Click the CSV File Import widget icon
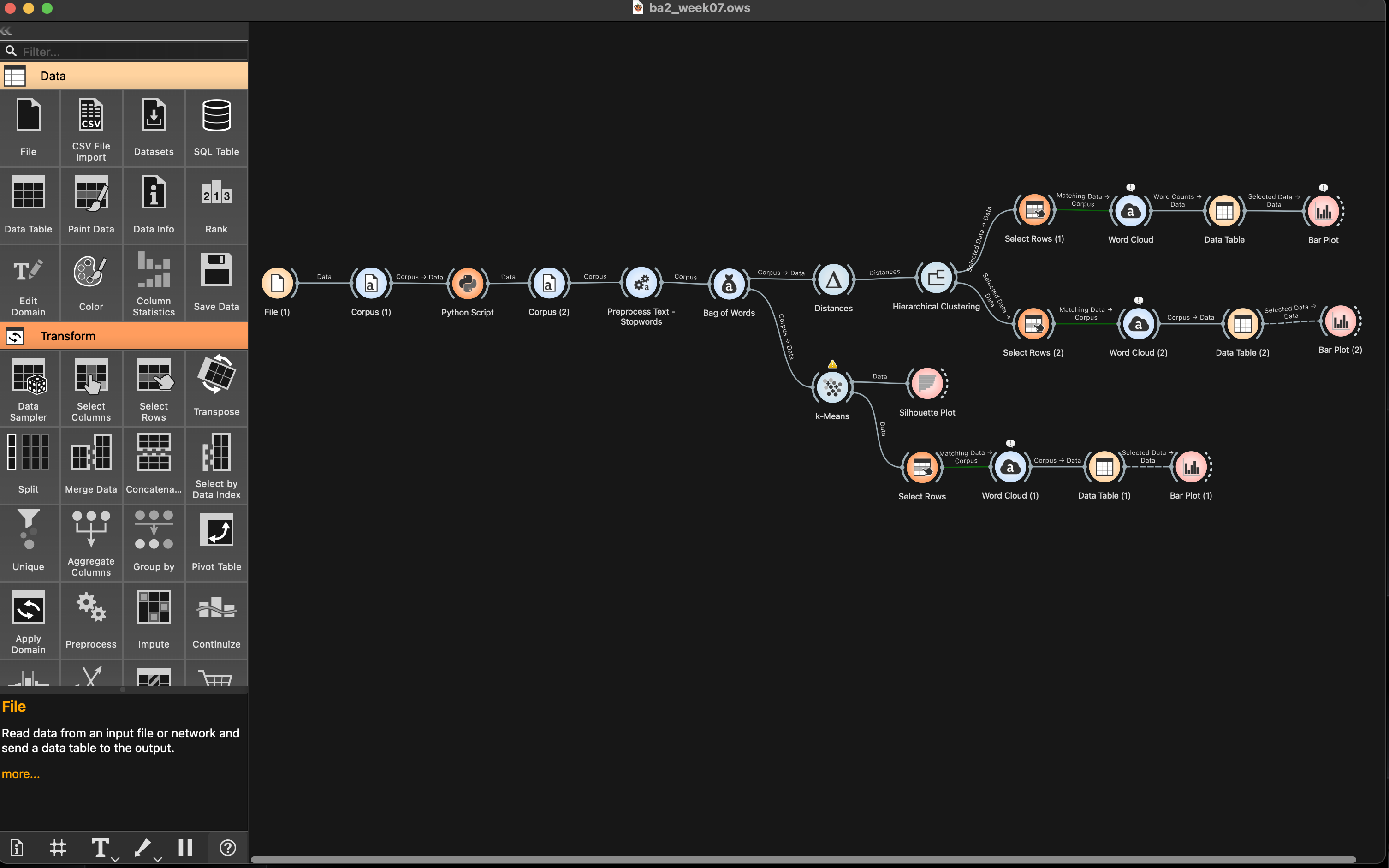This screenshot has height=868, width=1389. pos(91,115)
